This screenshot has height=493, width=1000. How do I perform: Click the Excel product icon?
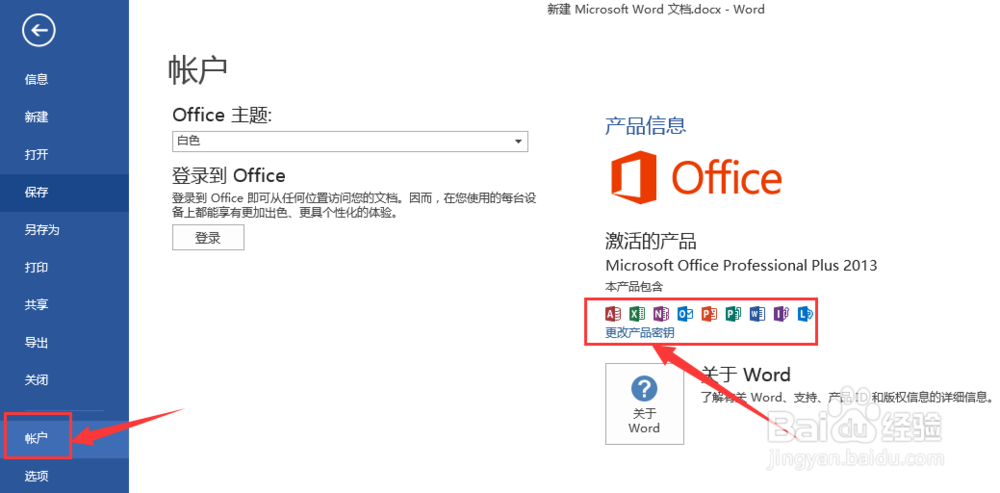pos(636,314)
